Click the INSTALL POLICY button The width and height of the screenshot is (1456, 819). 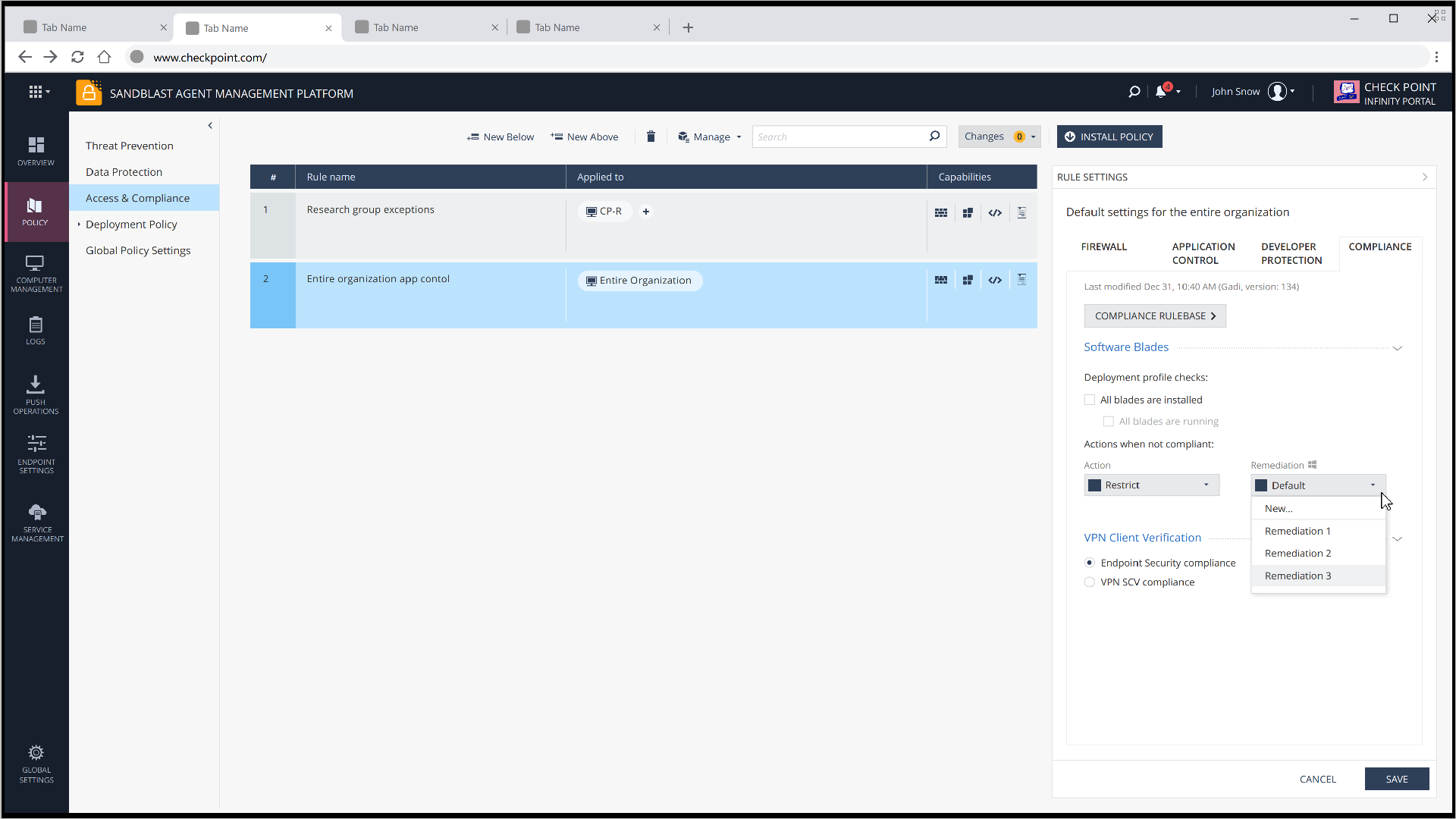1109,136
